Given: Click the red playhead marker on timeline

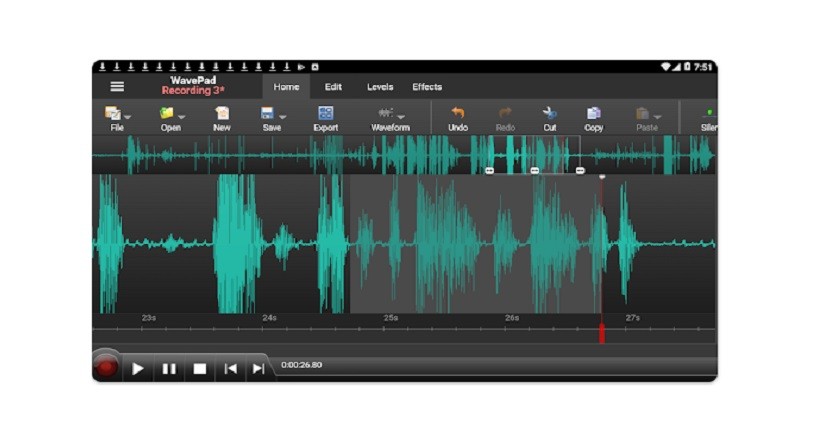Looking at the screenshot, I should 602,334.
